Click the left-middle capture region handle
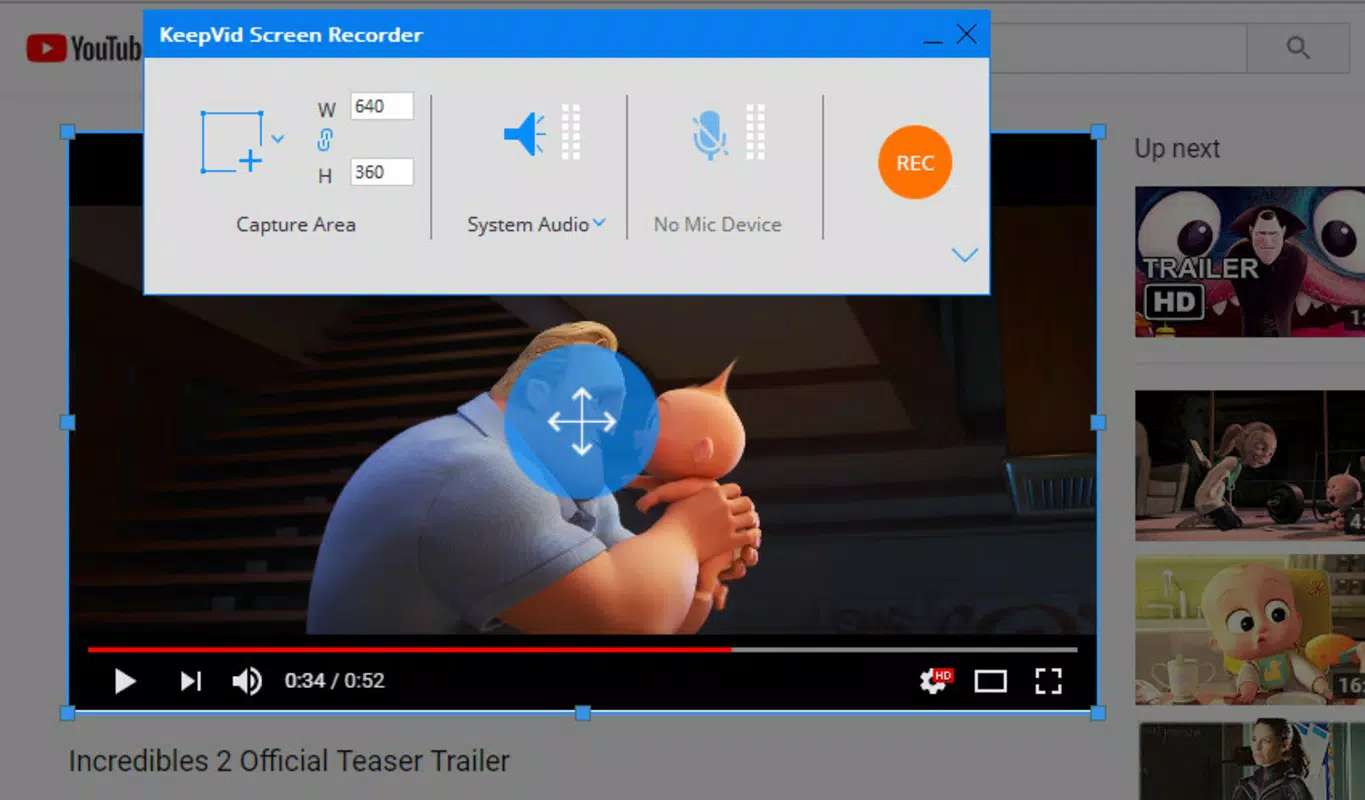This screenshot has height=800, width=1365. point(68,423)
